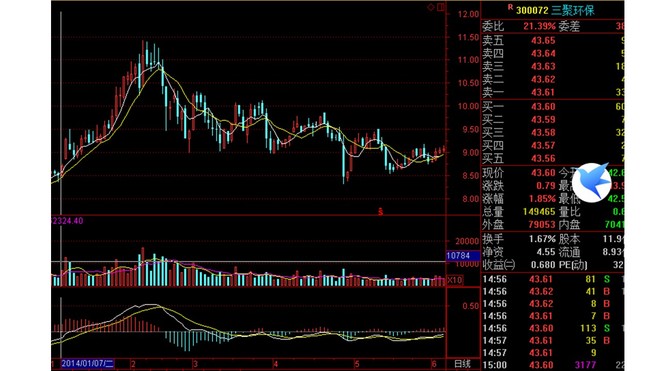This screenshot has height=371, width=660.
Task: Select the 卖一 ask price 43.61 row
Action: pyautogui.click(x=553, y=92)
